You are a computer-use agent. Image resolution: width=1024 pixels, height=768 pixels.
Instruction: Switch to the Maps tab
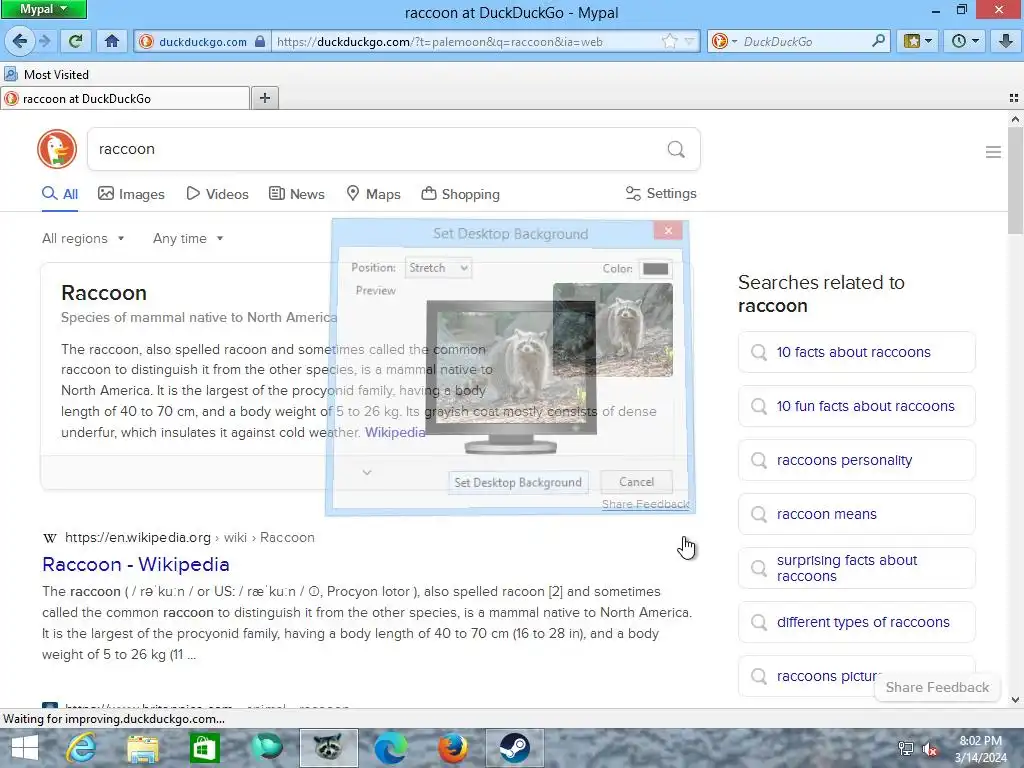[x=374, y=194]
